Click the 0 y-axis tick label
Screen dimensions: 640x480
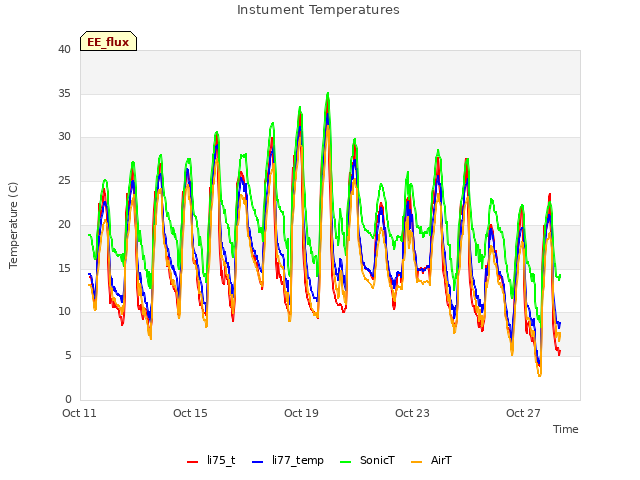point(68,399)
